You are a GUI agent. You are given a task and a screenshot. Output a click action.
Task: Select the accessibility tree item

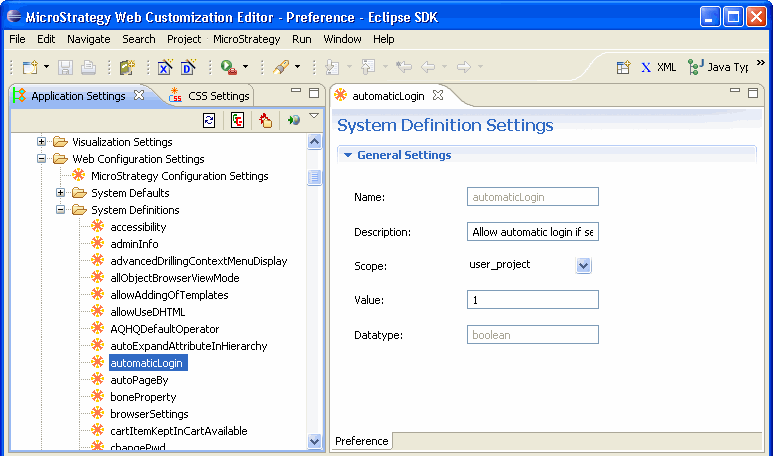138,227
